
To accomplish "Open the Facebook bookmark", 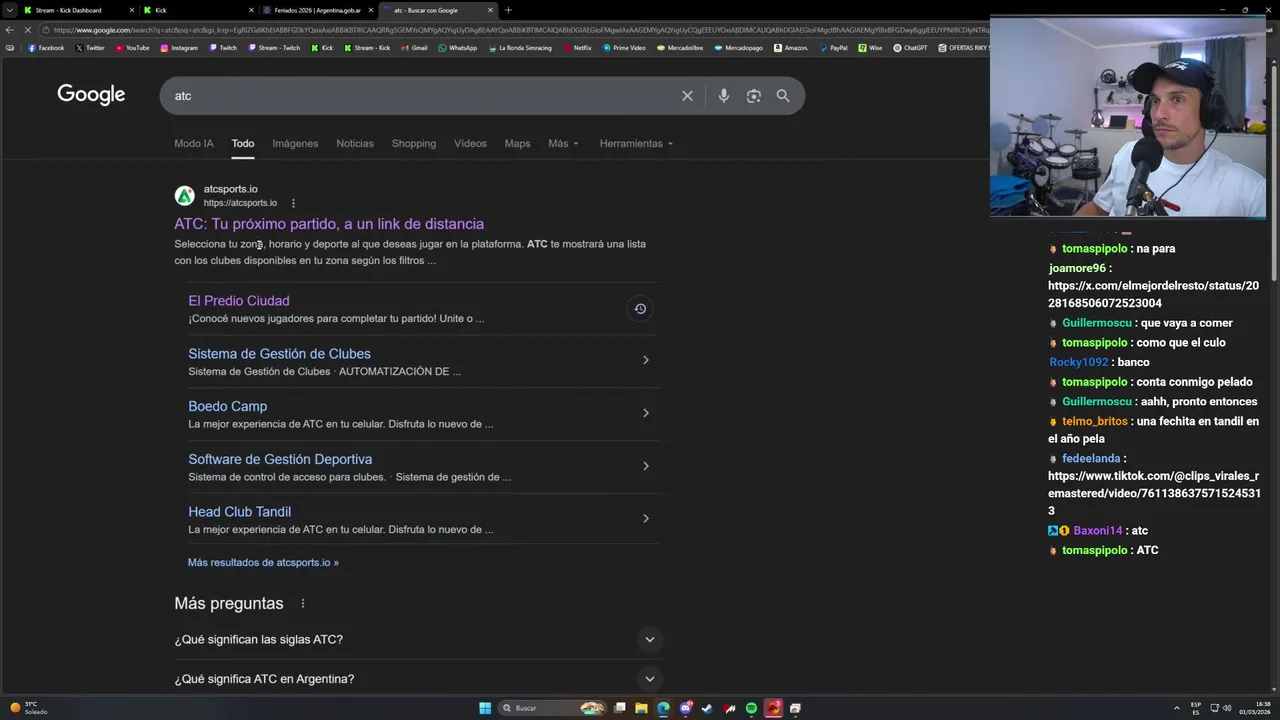I will (46, 48).
